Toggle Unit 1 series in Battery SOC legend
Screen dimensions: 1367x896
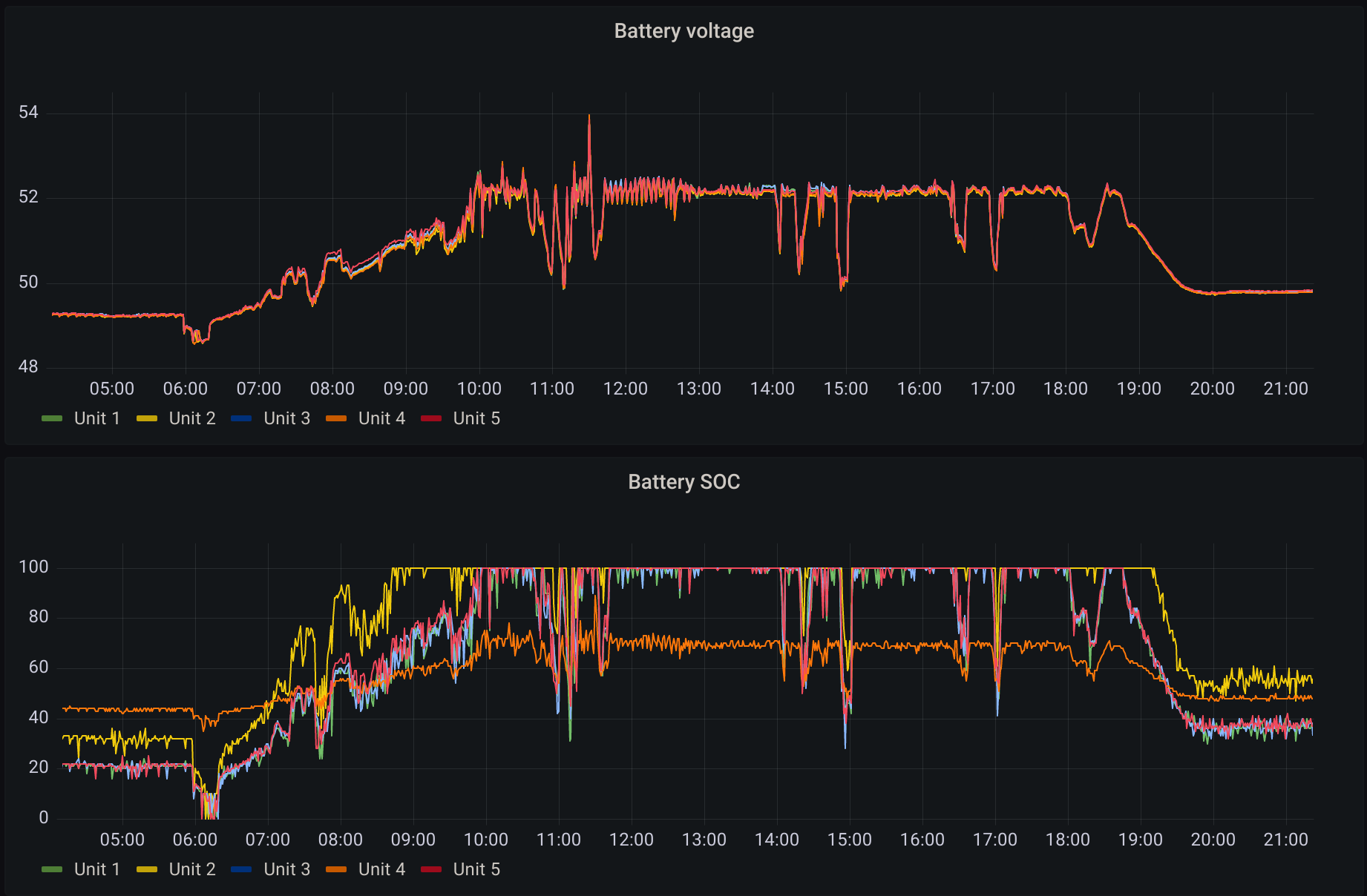(97, 869)
